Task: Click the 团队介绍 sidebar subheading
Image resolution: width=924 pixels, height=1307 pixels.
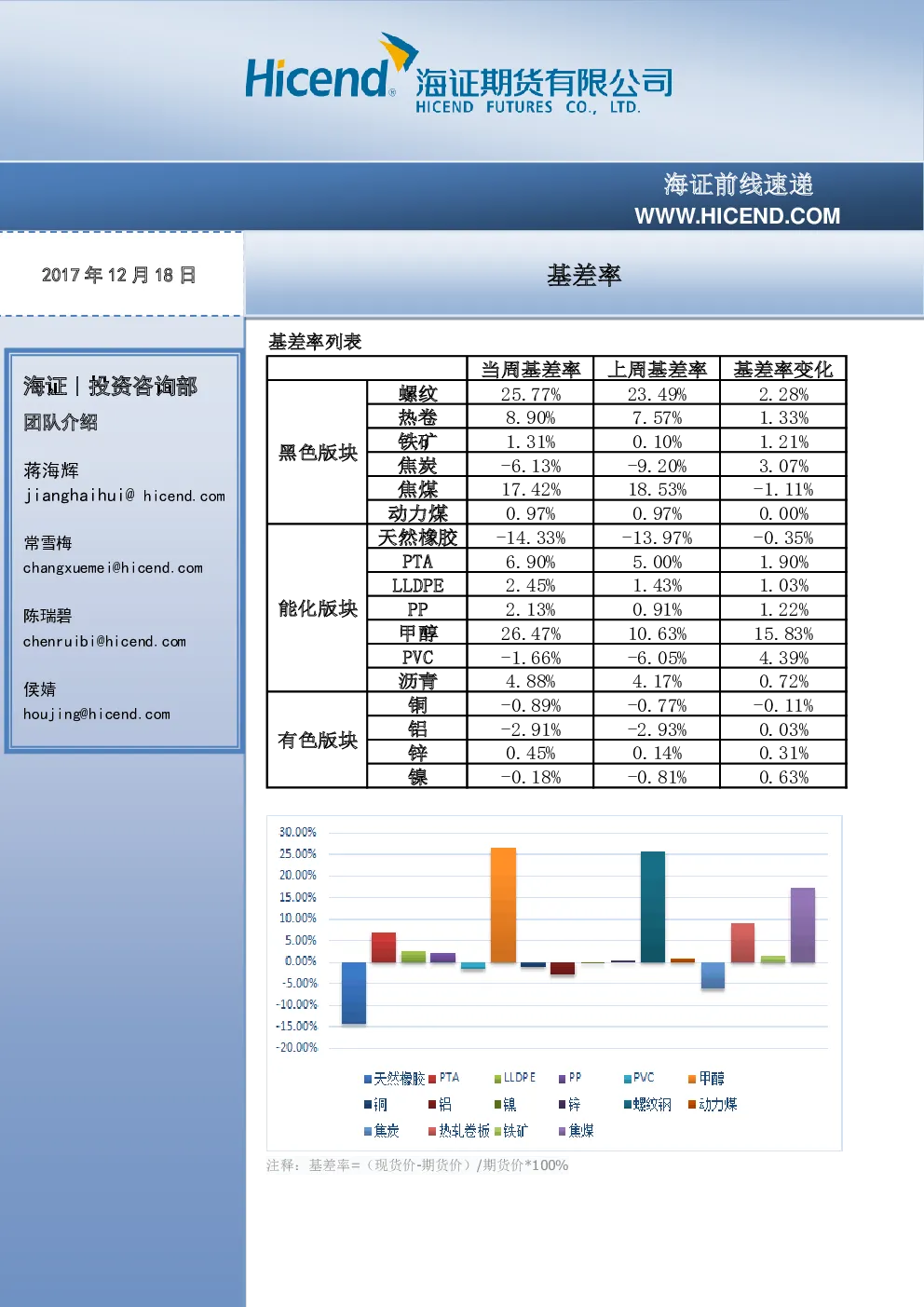Action: 61,422
